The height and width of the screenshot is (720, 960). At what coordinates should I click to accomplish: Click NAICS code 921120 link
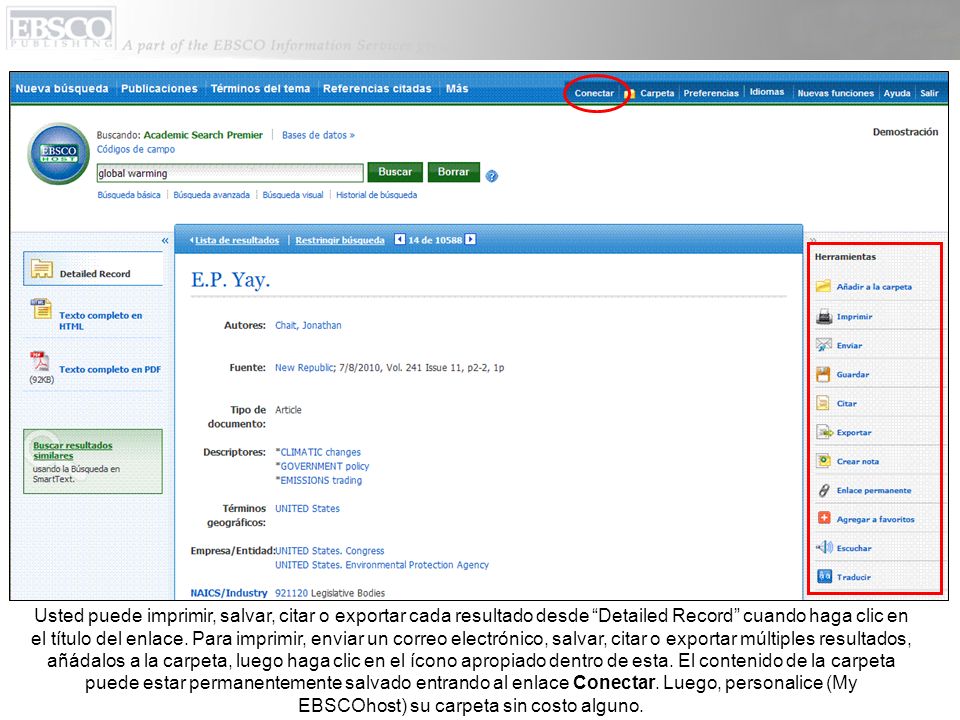tap(291, 593)
